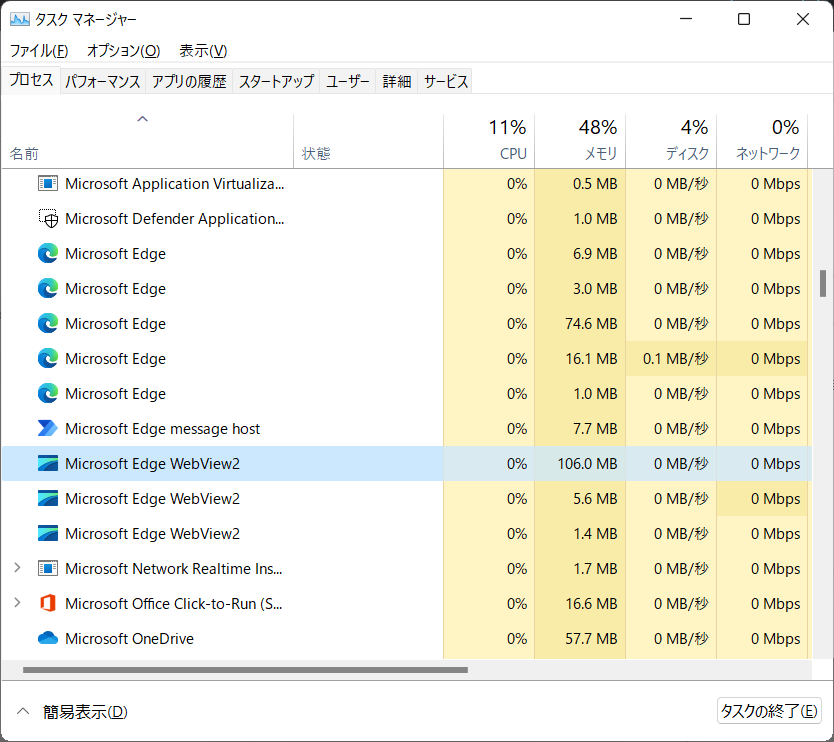Sort by the CPU column header
Viewport: 834px width, 742px height.
point(489,141)
